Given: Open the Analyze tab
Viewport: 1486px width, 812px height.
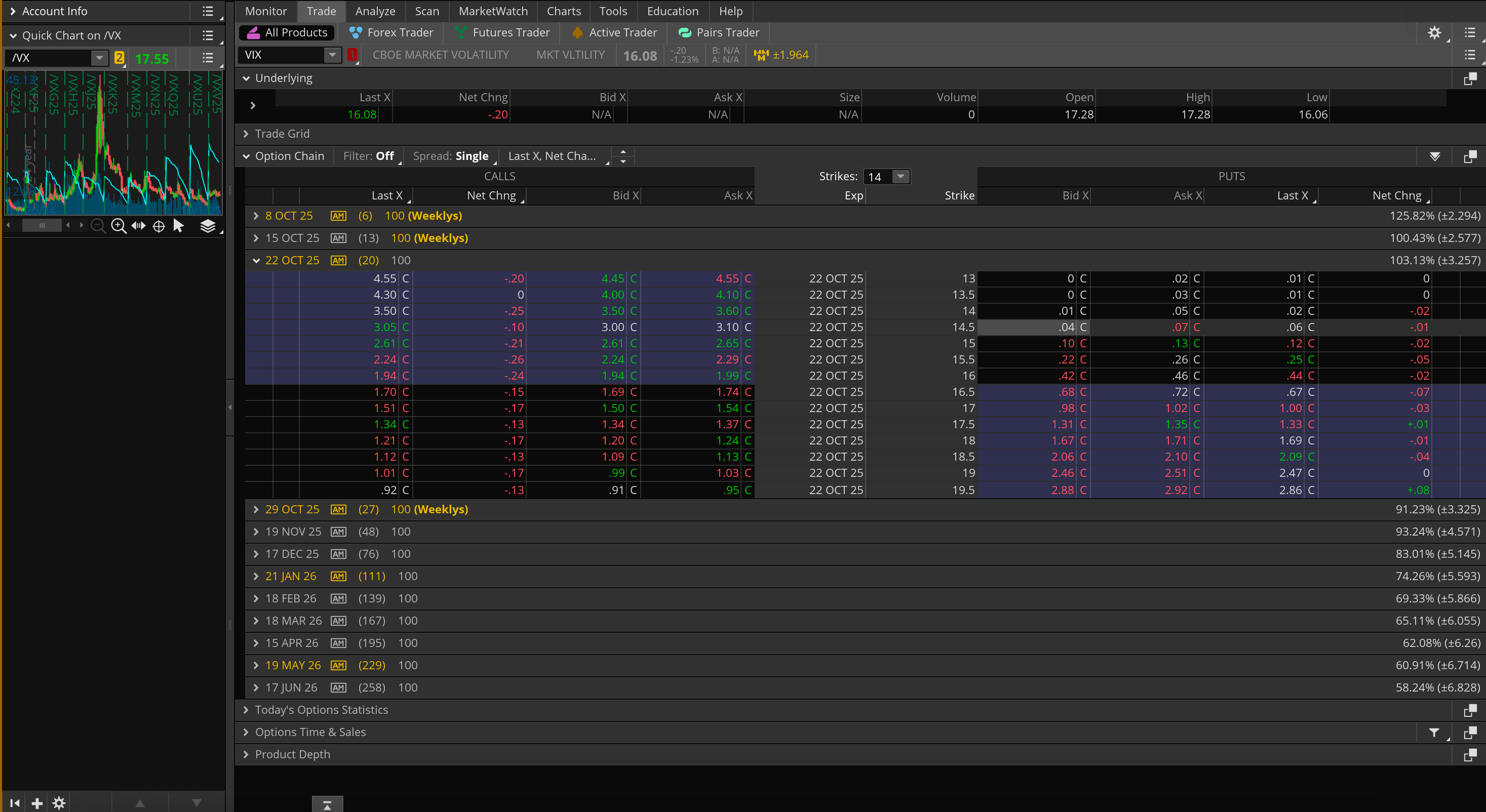Looking at the screenshot, I should point(375,11).
